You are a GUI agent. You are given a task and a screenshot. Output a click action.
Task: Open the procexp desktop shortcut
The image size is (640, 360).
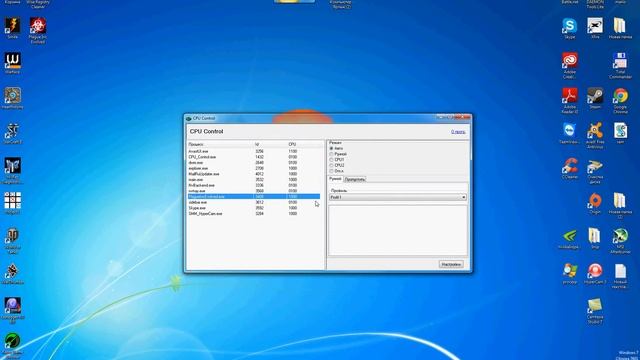[x=569, y=273]
